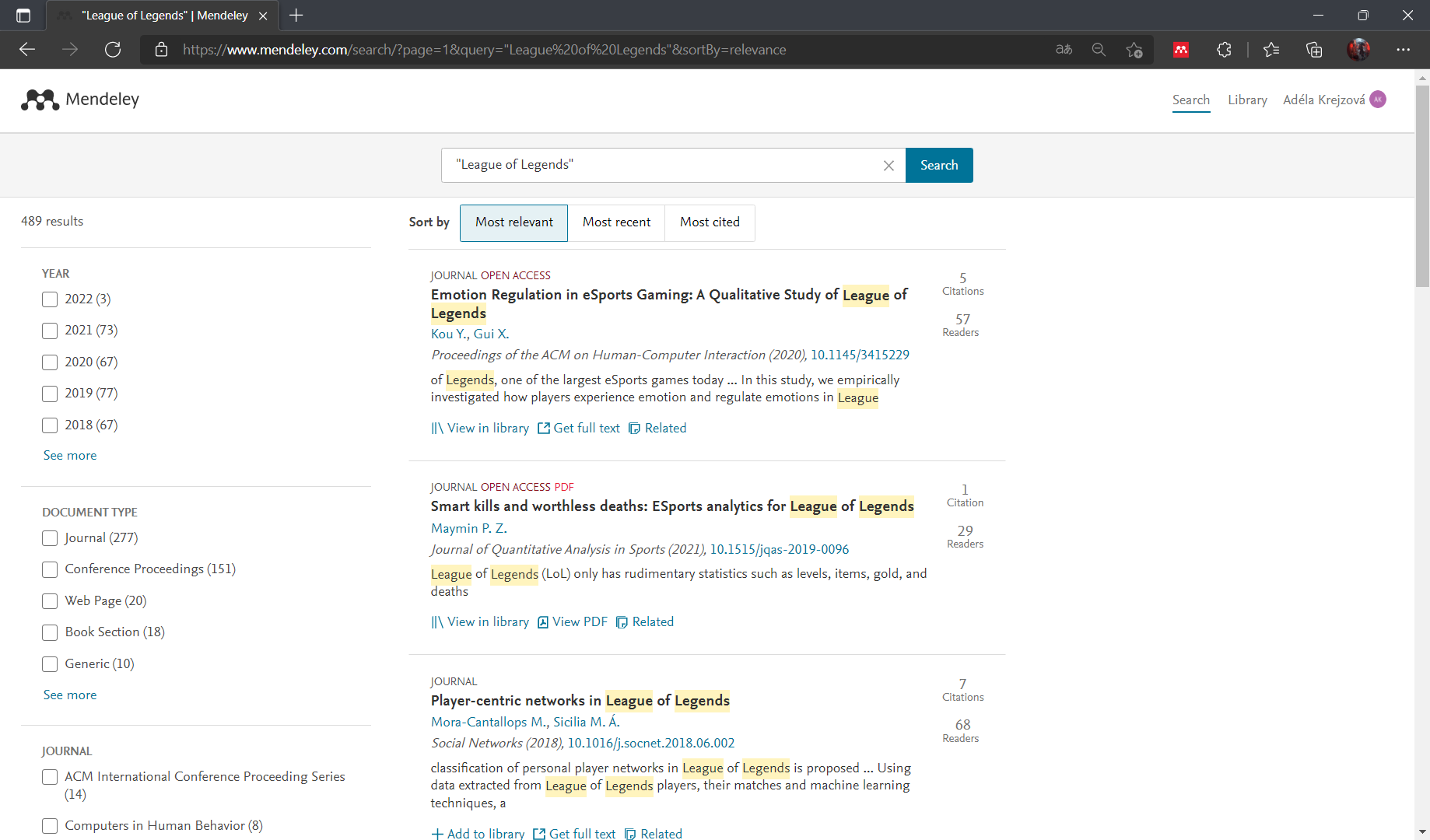
Task: Filter by Generic document type
Action: [50, 664]
